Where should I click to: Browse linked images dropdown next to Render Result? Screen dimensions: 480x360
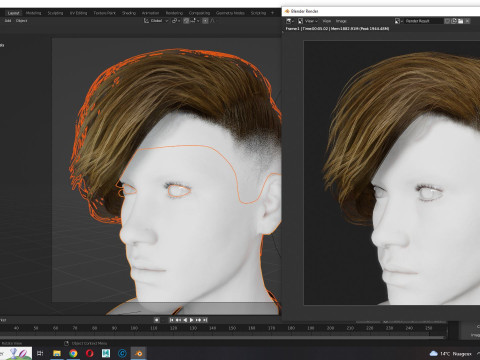pyautogui.click(x=399, y=21)
